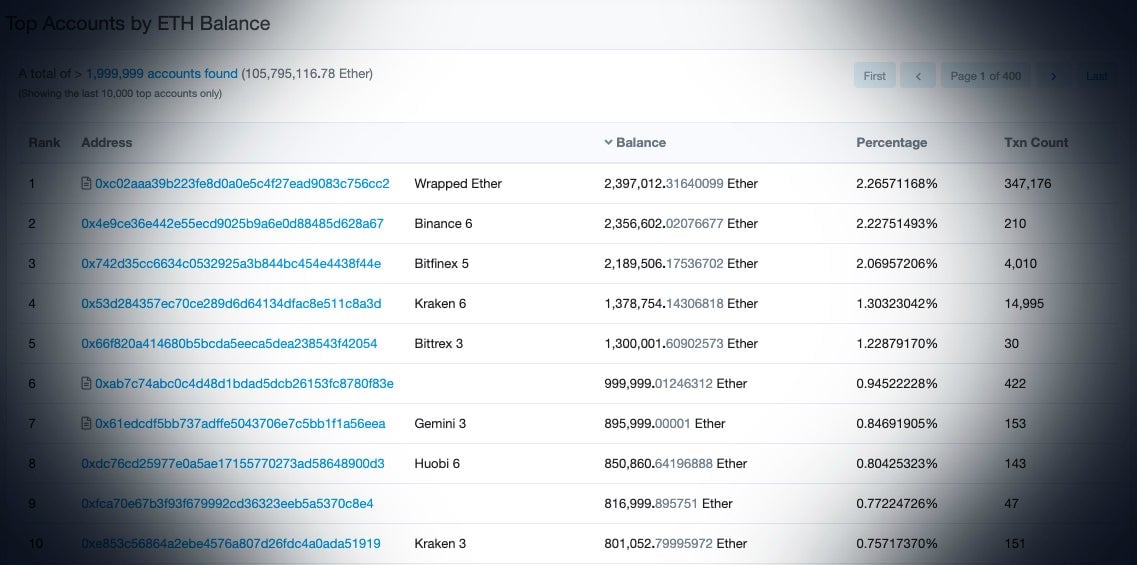1137x565 pixels.
Task: Click transaction count 14,995
Action: [x=1024, y=303]
